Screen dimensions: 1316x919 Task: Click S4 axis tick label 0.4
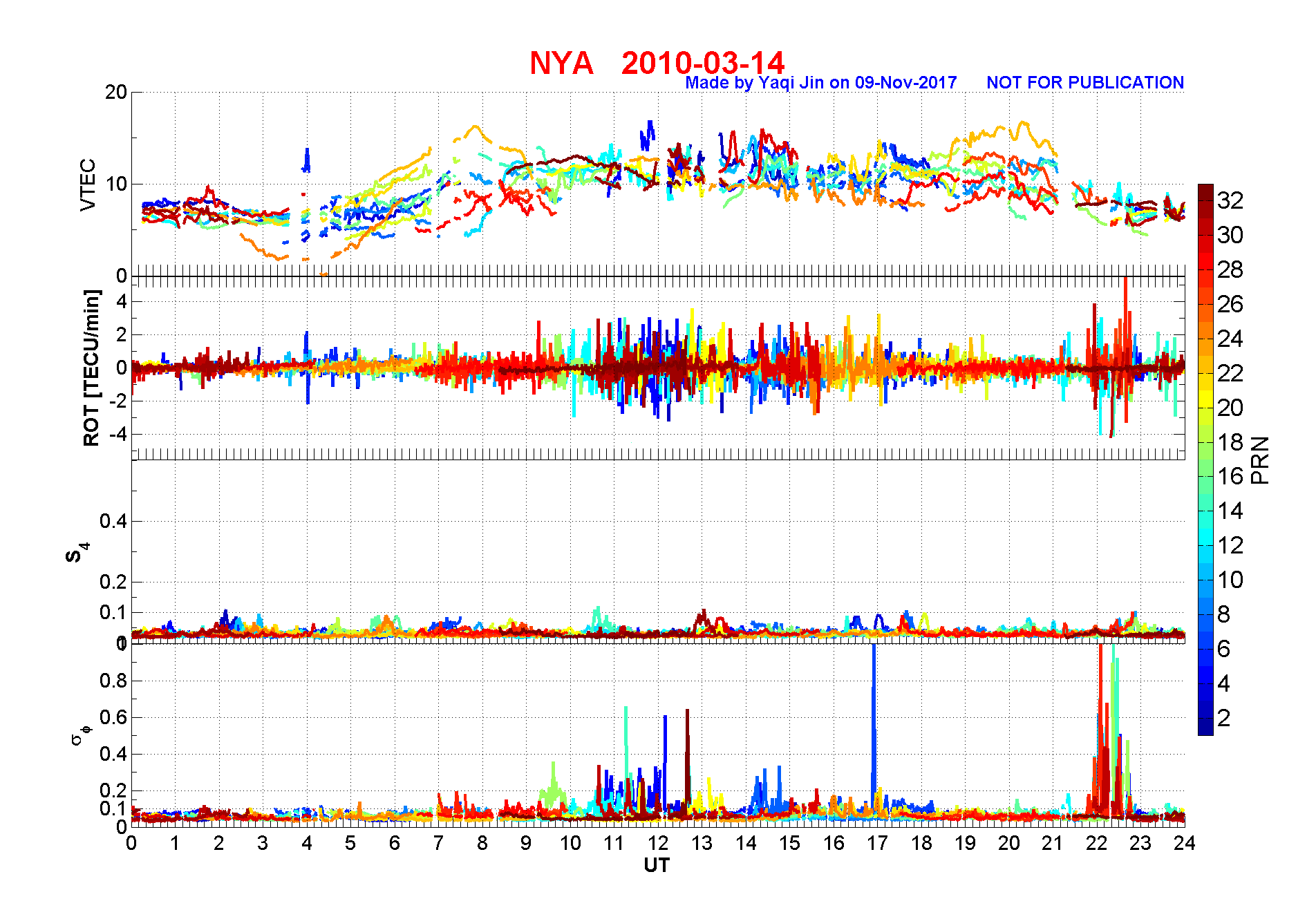click(x=113, y=521)
